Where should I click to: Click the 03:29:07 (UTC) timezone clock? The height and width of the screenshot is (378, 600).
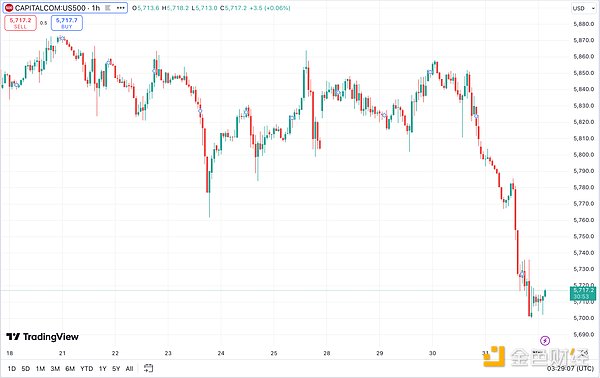[x=570, y=368]
